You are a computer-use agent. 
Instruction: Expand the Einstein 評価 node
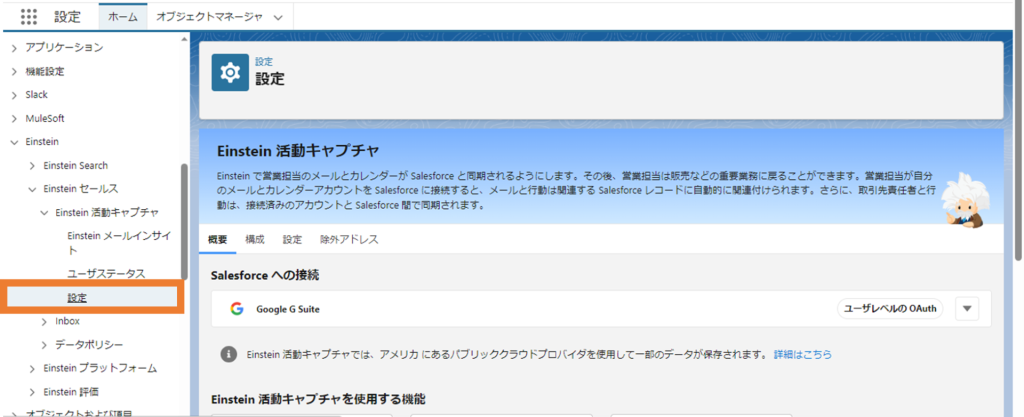tap(33, 392)
